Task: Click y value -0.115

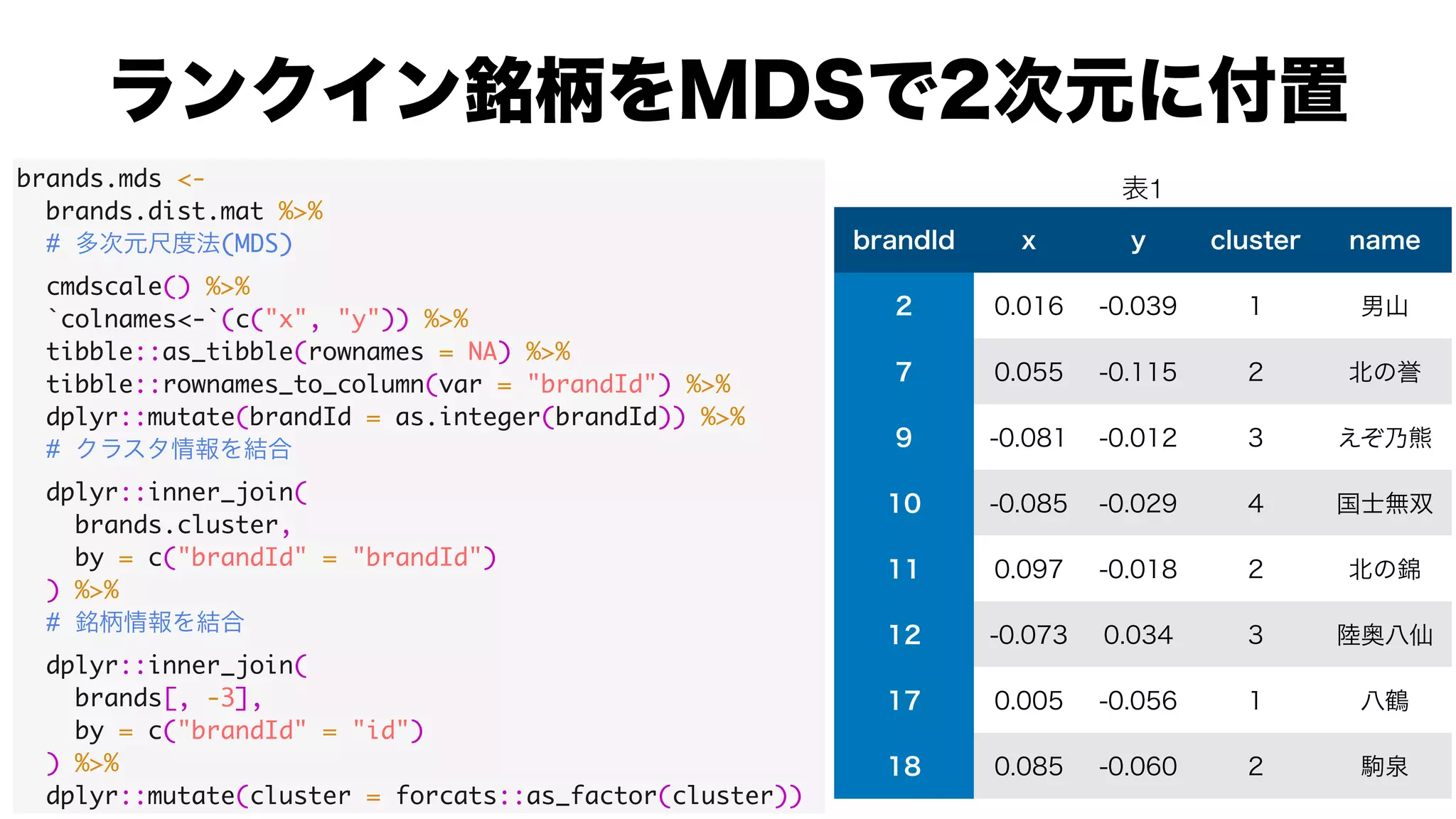Action: pyautogui.click(x=1137, y=372)
